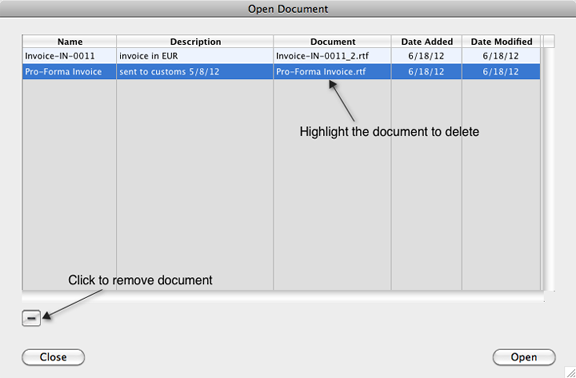Click the vertical scrollbar of the document table
This screenshot has height=378, width=576.
(x=549, y=169)
